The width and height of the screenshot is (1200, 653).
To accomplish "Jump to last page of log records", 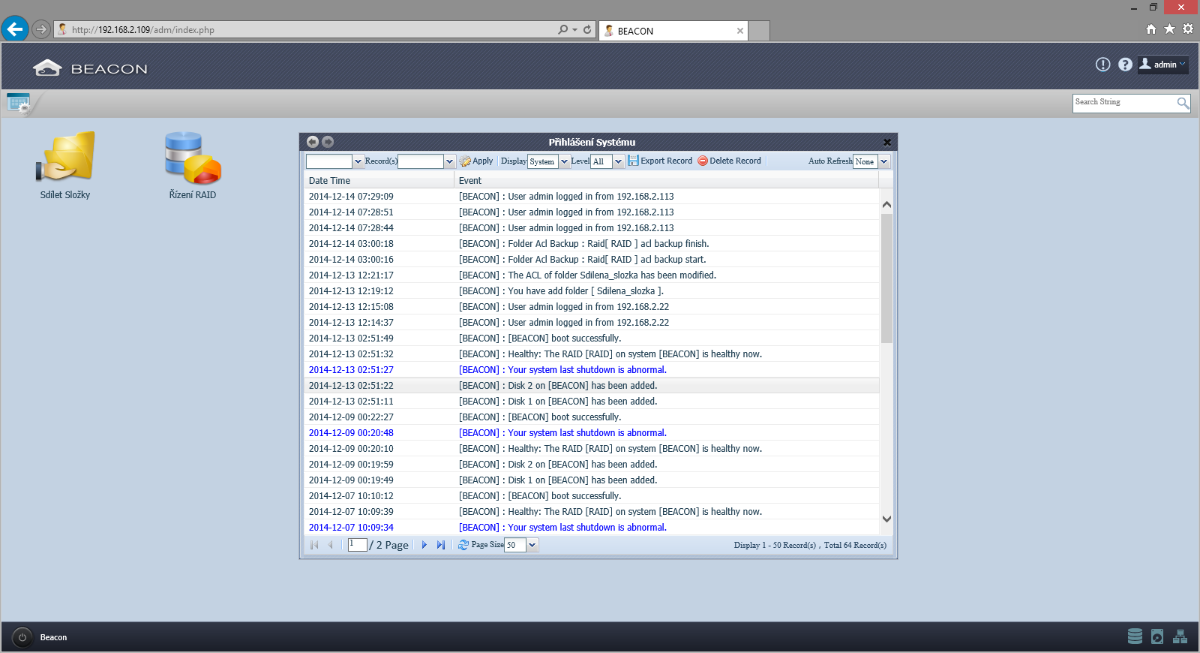I will tap(441, 545).
